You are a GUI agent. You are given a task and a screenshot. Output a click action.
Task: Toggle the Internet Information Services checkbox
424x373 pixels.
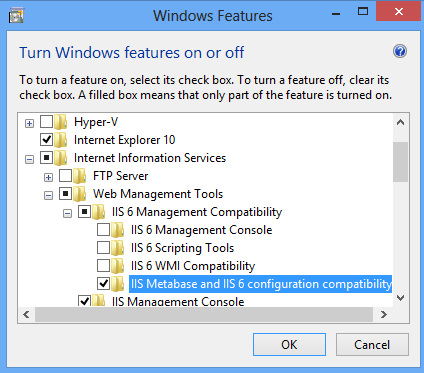[46, 158]
